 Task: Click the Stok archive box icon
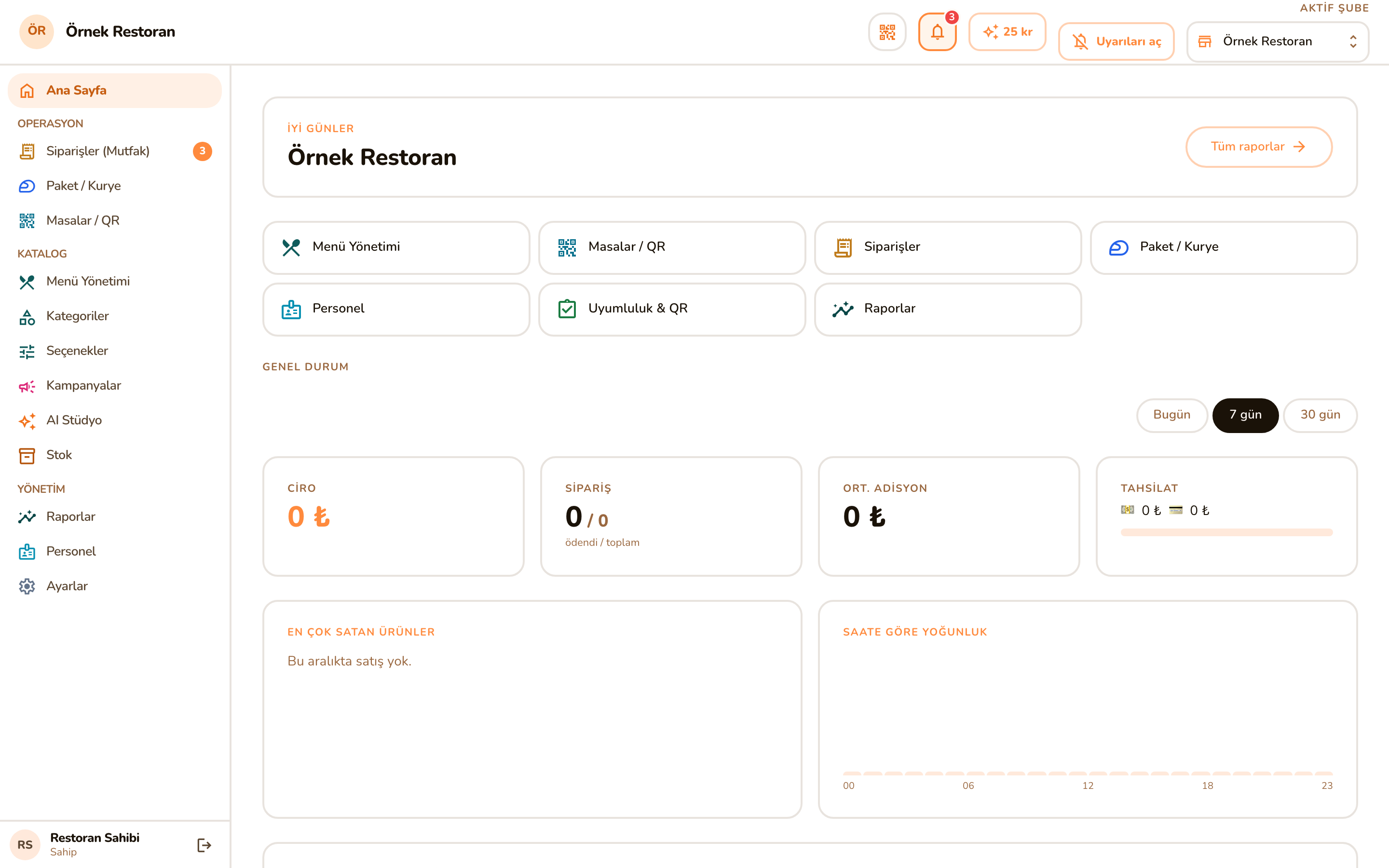(x=27, y=456)
